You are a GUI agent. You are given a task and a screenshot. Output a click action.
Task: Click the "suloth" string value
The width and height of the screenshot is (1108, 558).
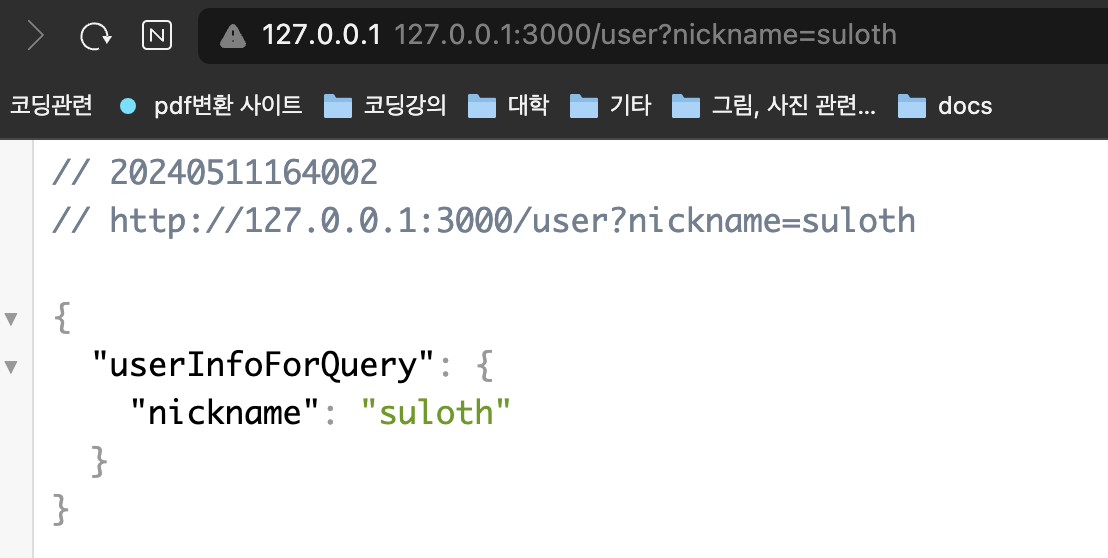(435, 412)
